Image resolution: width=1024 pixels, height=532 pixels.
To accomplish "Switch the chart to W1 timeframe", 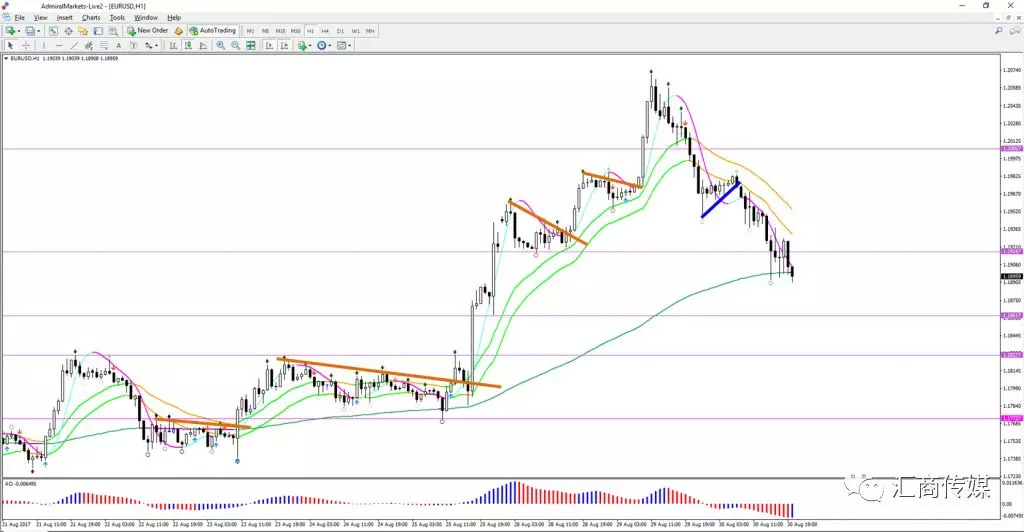I will coord(355,31).
